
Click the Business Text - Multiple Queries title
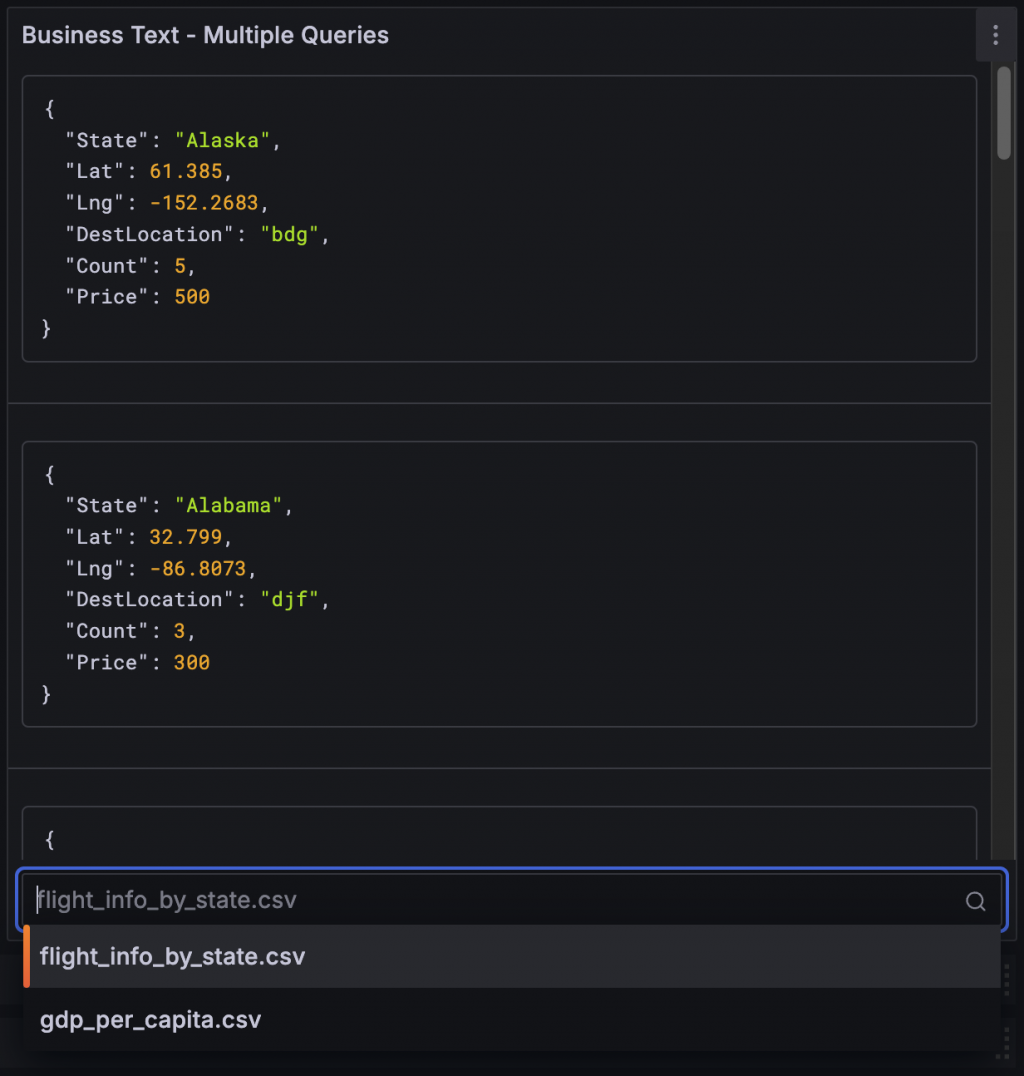click(205, 36)
